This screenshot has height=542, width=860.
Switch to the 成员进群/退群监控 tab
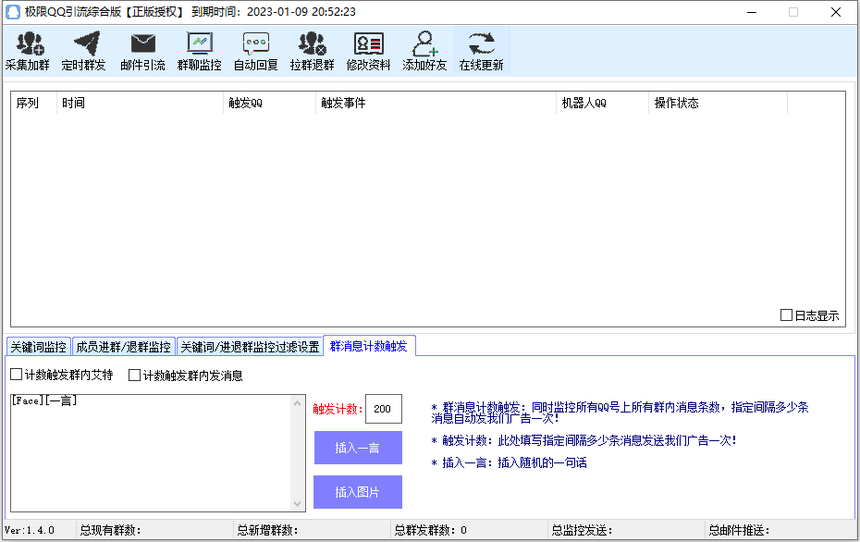pos(123,347)
